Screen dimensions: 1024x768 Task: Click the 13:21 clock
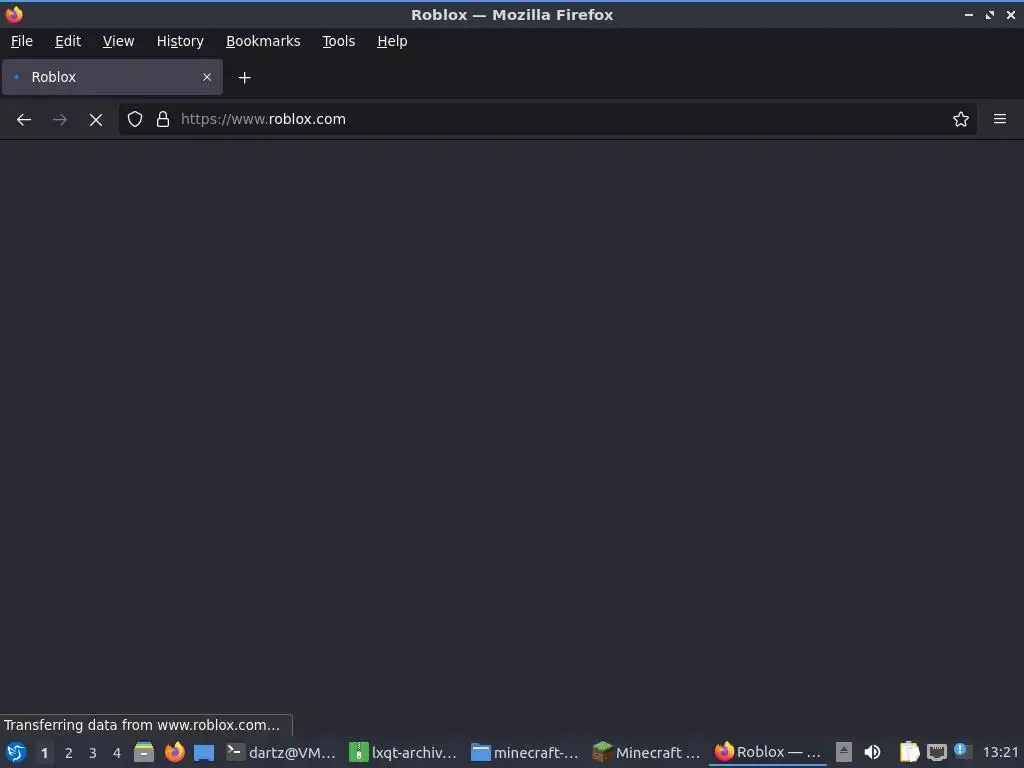pyautogui.click(x=1000, y=753)
